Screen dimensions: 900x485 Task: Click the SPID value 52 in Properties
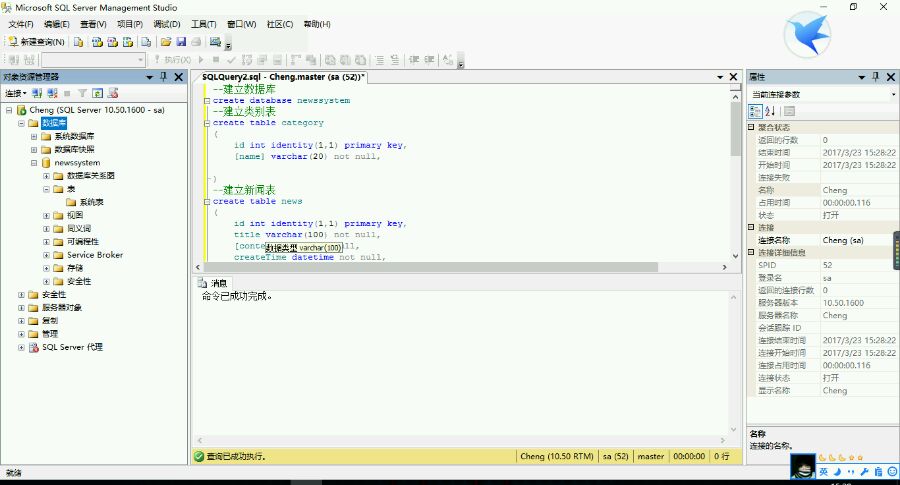point(827,265)
